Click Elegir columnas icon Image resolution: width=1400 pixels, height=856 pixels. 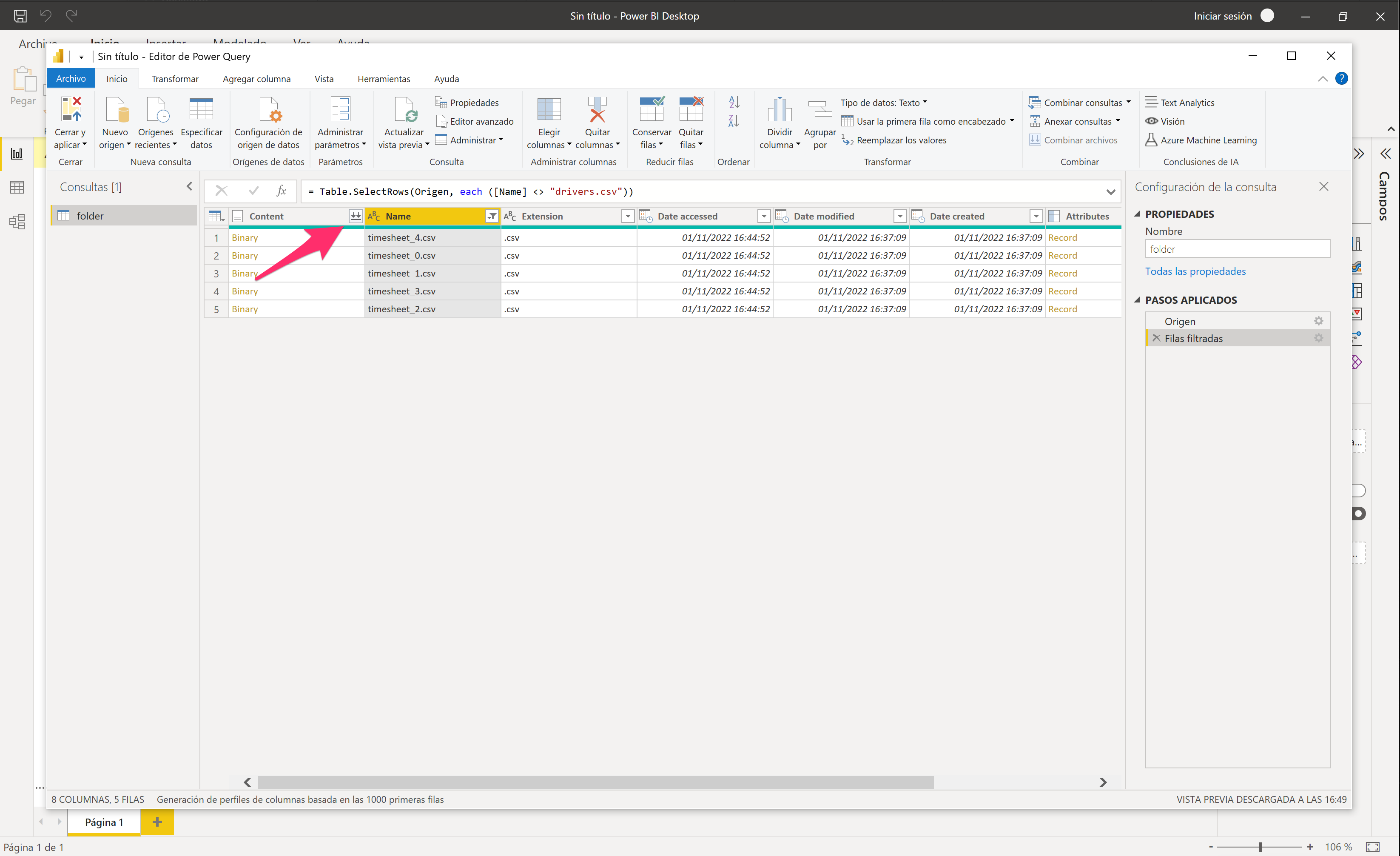click(549, 109)
